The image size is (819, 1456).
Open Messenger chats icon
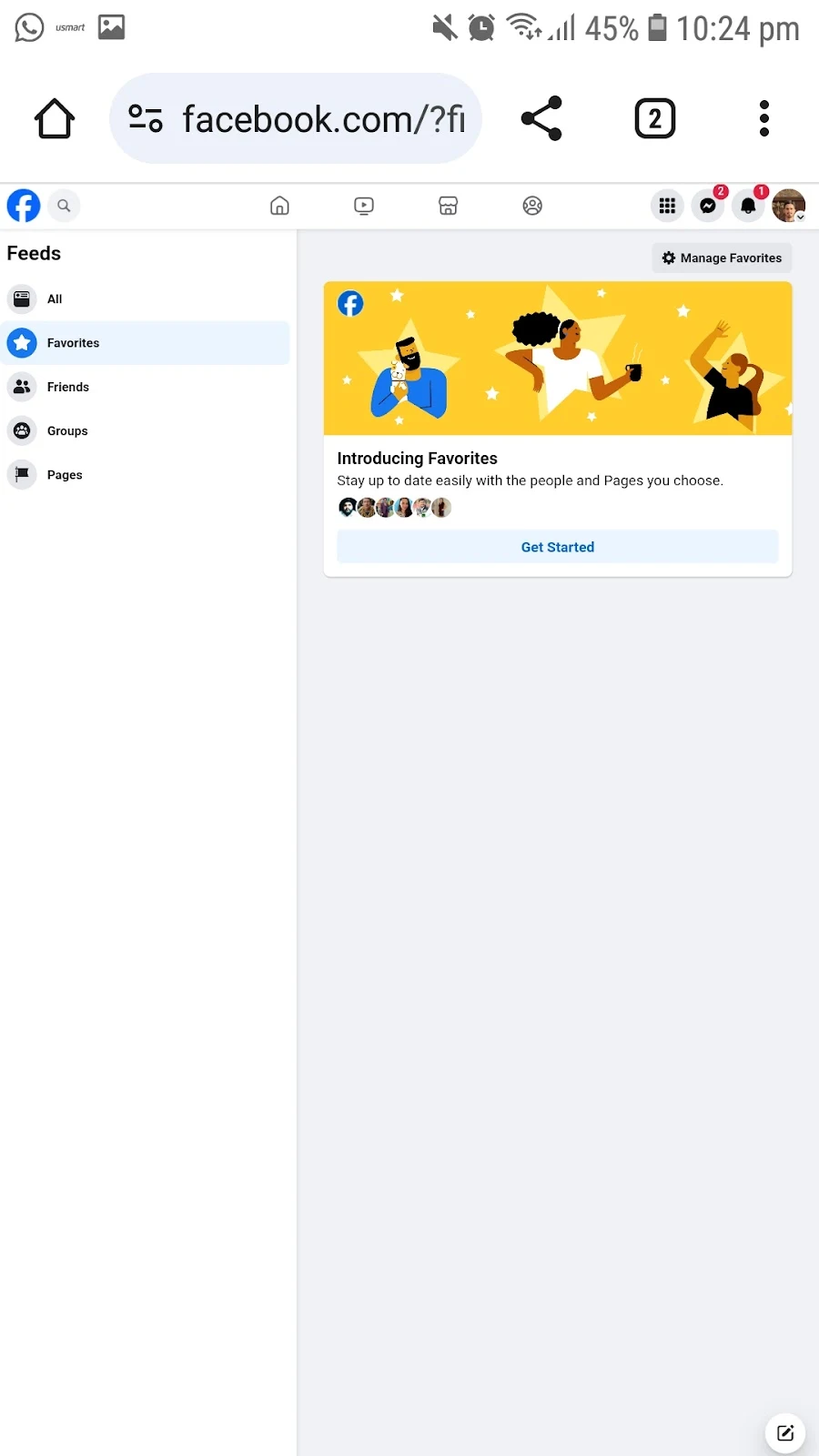[x=708, y=207]
